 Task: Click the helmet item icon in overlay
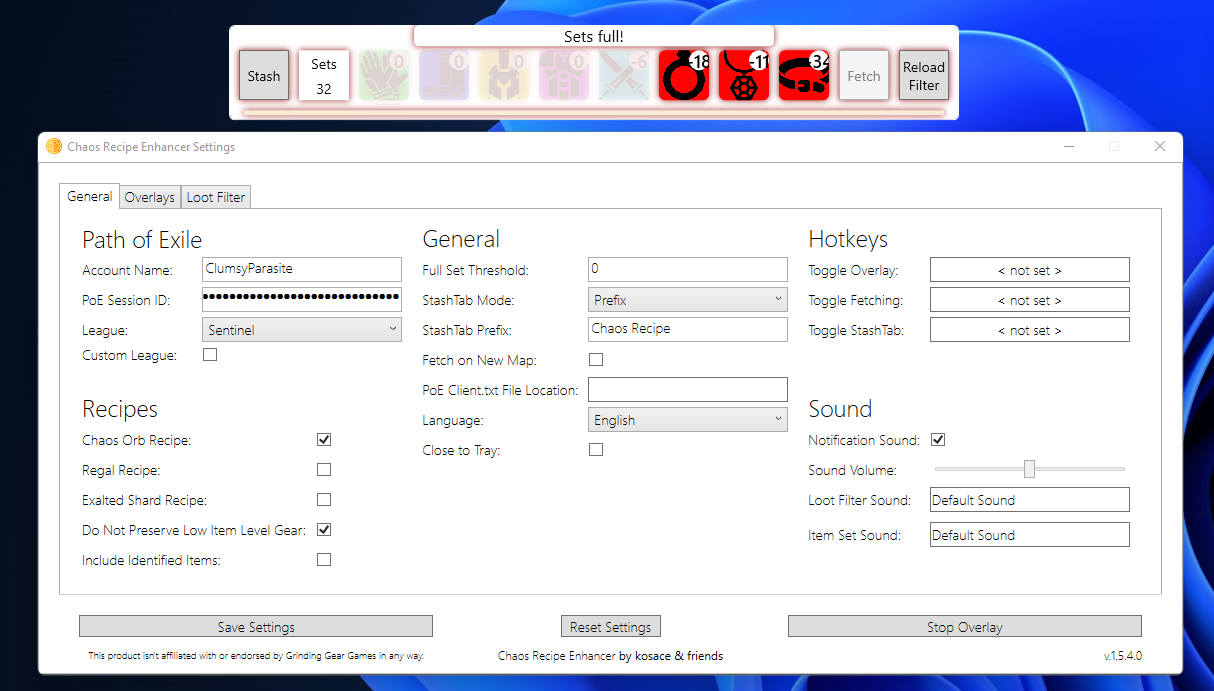504,75
